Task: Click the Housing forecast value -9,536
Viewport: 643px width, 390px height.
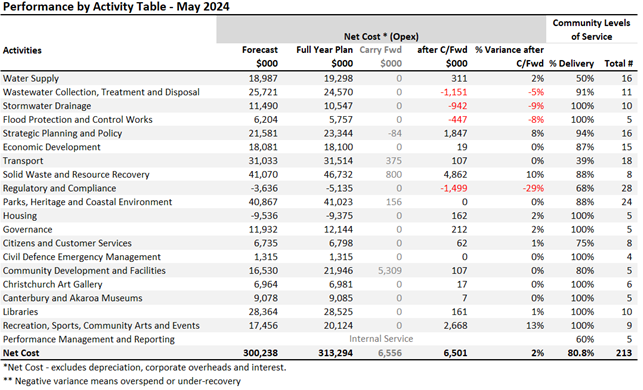Action: tap(263, 216)
